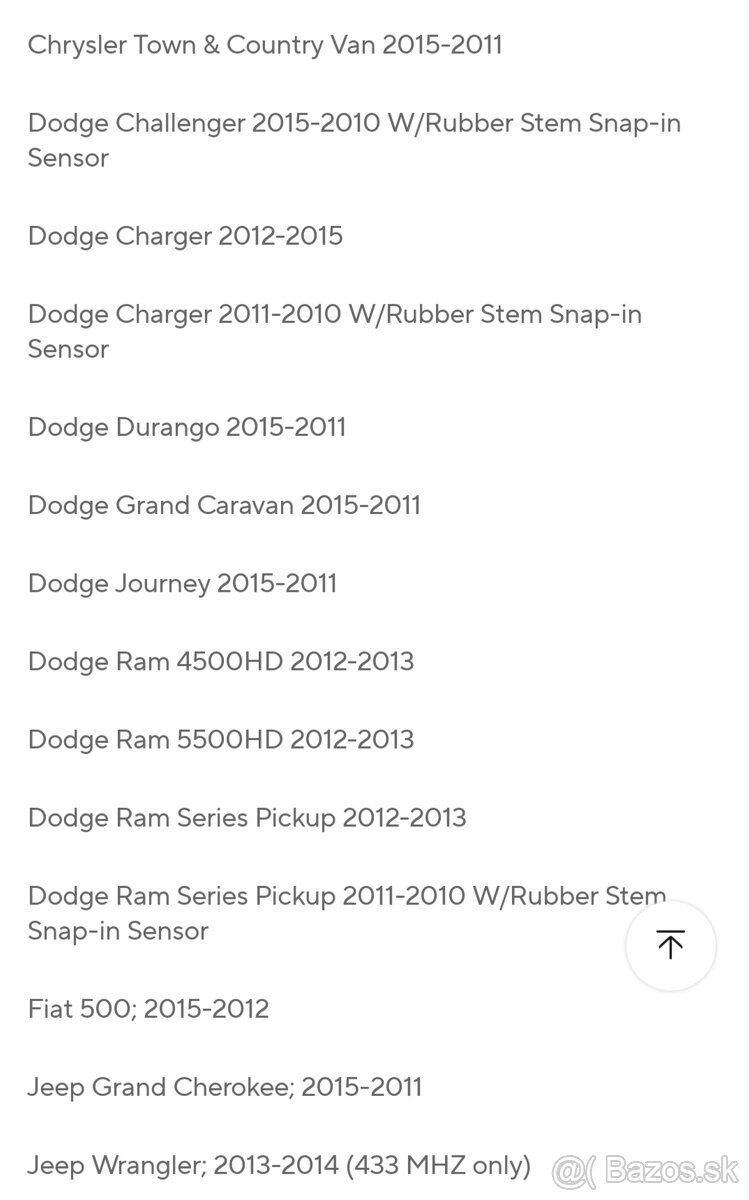Select the Dodge Durango 2015-2011 line
Screen dimensions: 750x1200
pos(187,427)
